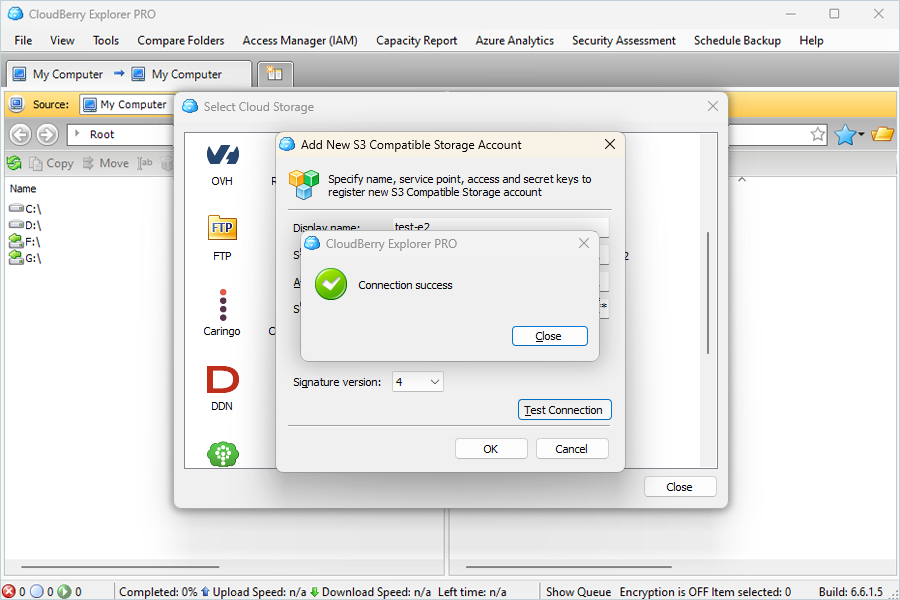Click the Move toolbar button
This screenshot has height=600, width=900.
tap(106, 164)
